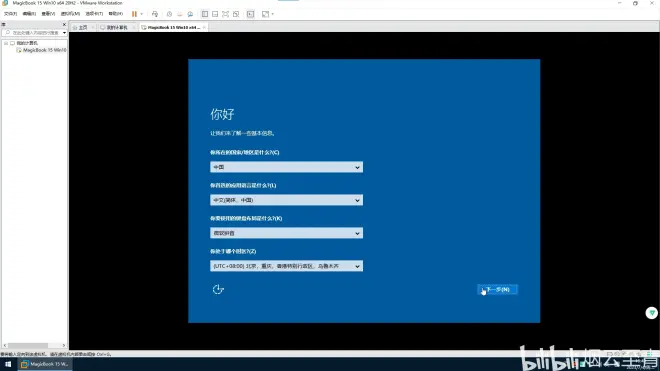Viewport: 660px width, 371px height.
Task: Expand the stretch guest display dropdown arrow
Action: click(272, 14)
